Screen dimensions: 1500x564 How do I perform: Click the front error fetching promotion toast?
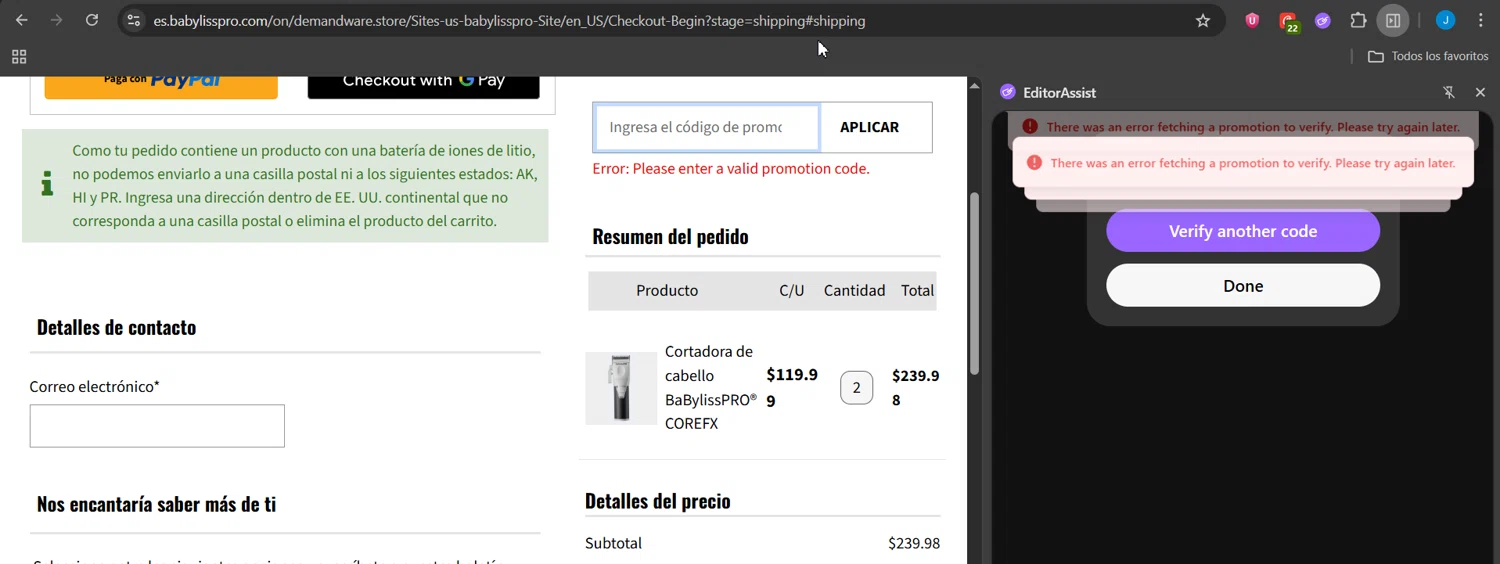coord(1243,163)
